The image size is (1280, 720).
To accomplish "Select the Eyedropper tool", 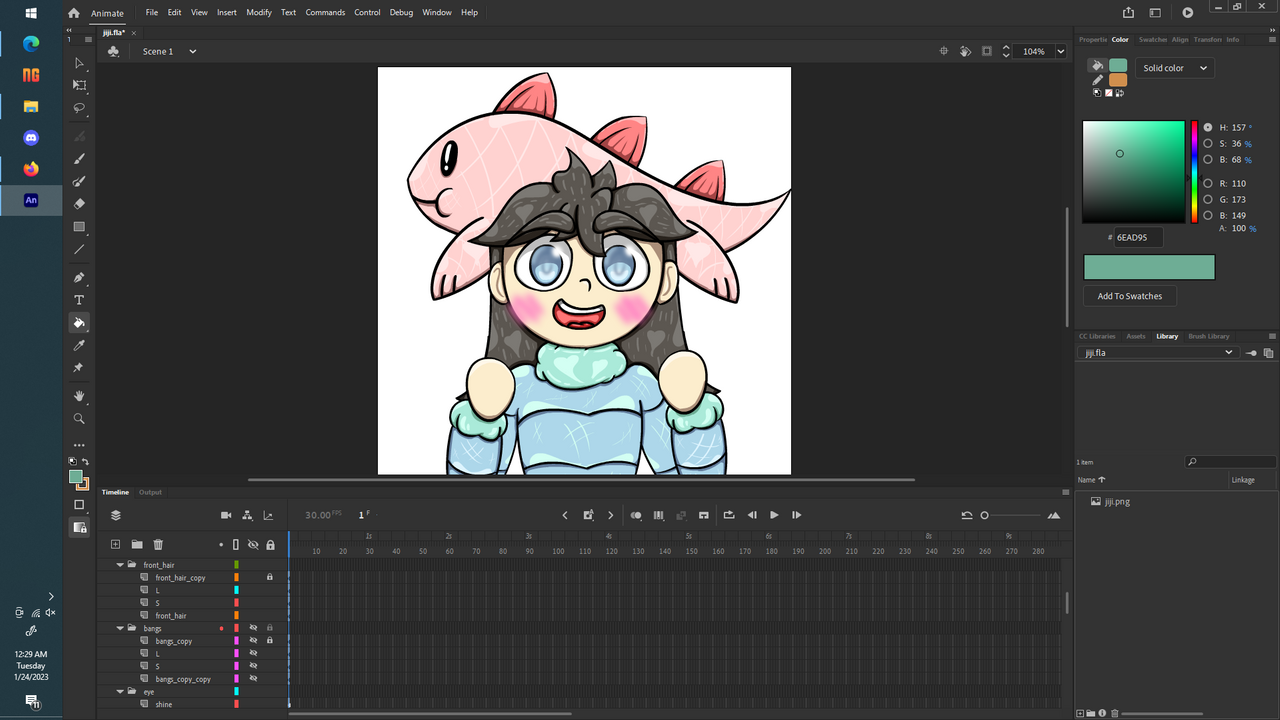I will (x=79, y=345).
